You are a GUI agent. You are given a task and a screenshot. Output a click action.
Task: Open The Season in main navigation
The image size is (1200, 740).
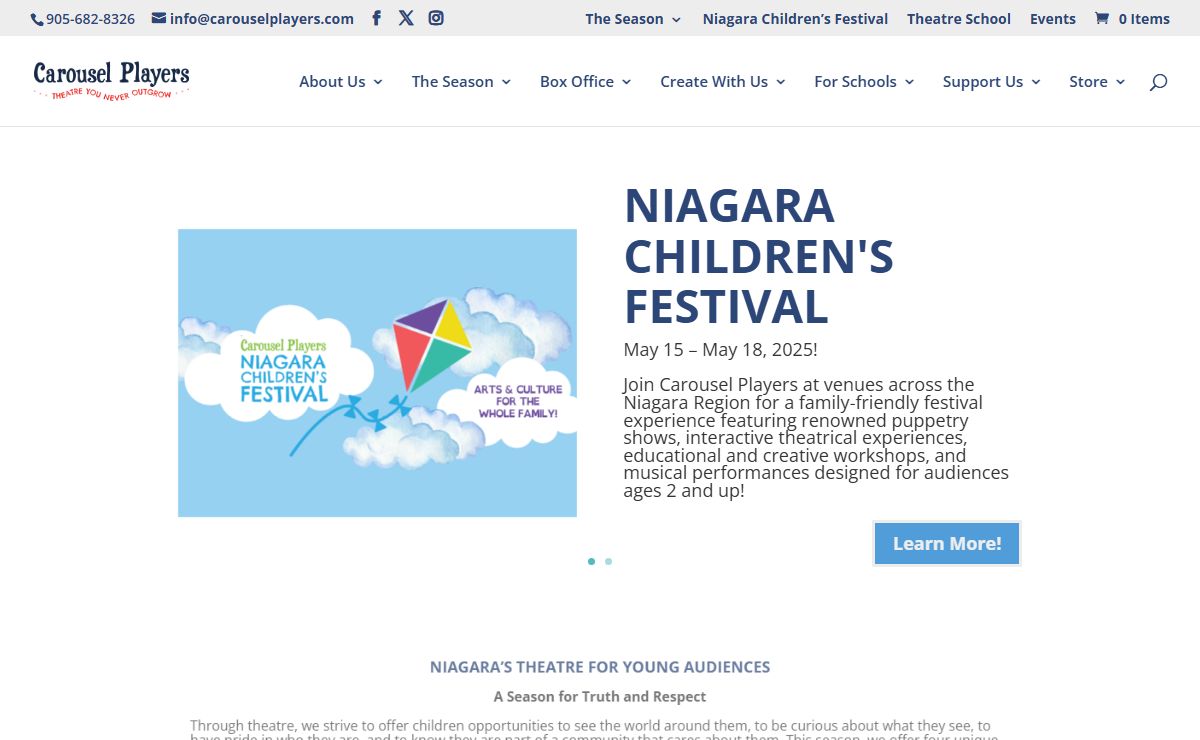452,82
